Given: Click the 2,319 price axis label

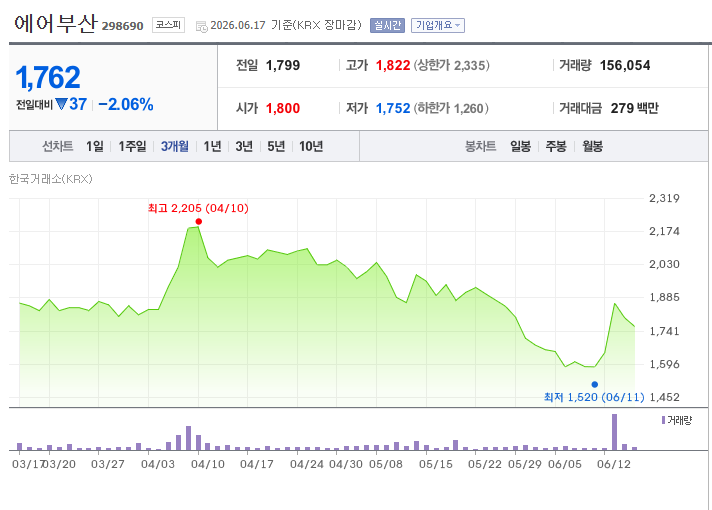Looking at the screenshot, I should [x=664, y=198].
